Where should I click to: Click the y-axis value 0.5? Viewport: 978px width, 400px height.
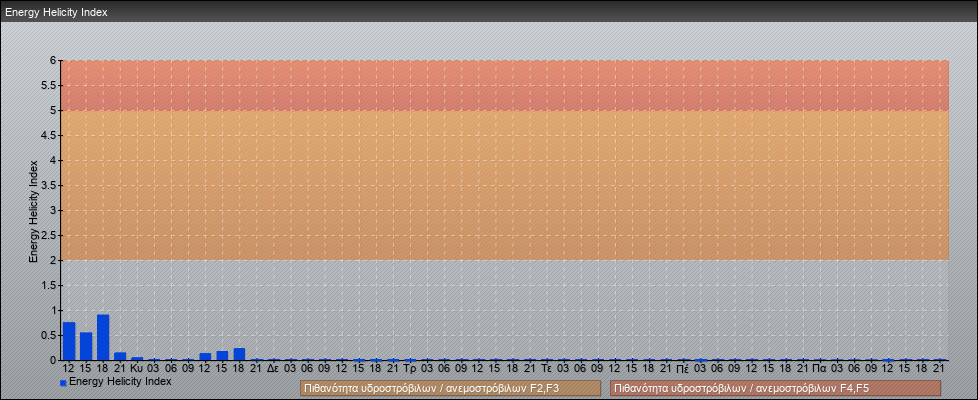[50, 335]
